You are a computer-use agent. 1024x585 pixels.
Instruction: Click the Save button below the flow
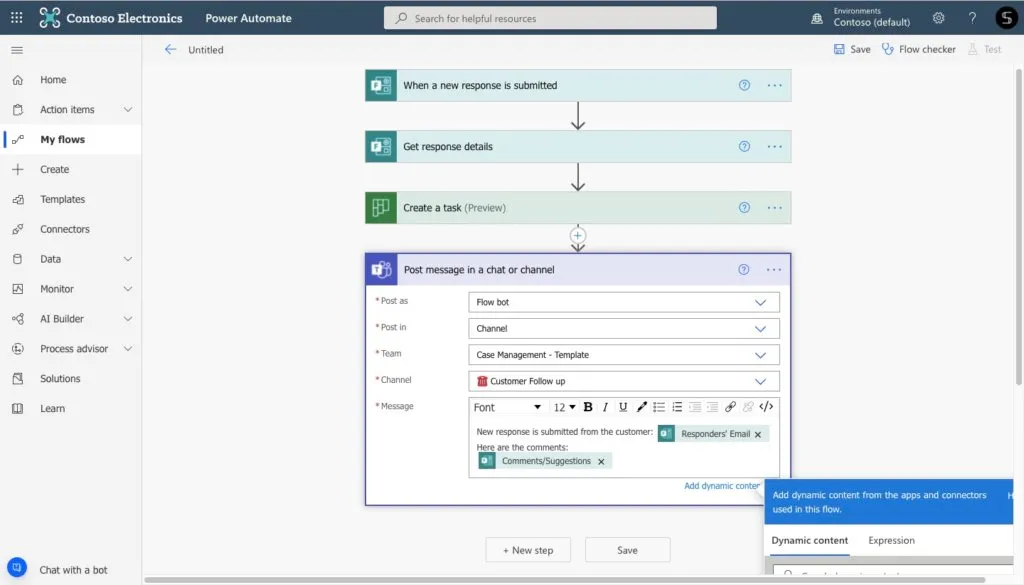627,550
